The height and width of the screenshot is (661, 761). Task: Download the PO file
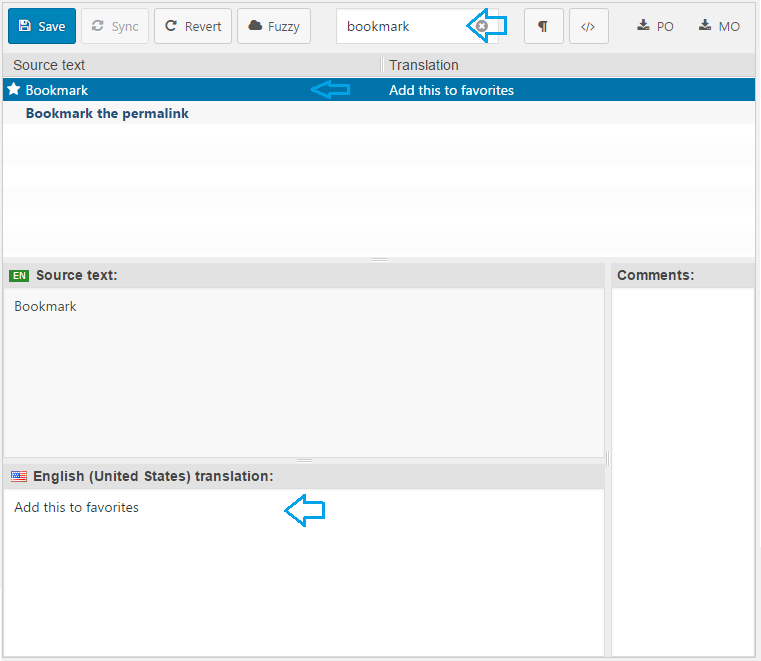click(x=656, y=26)
